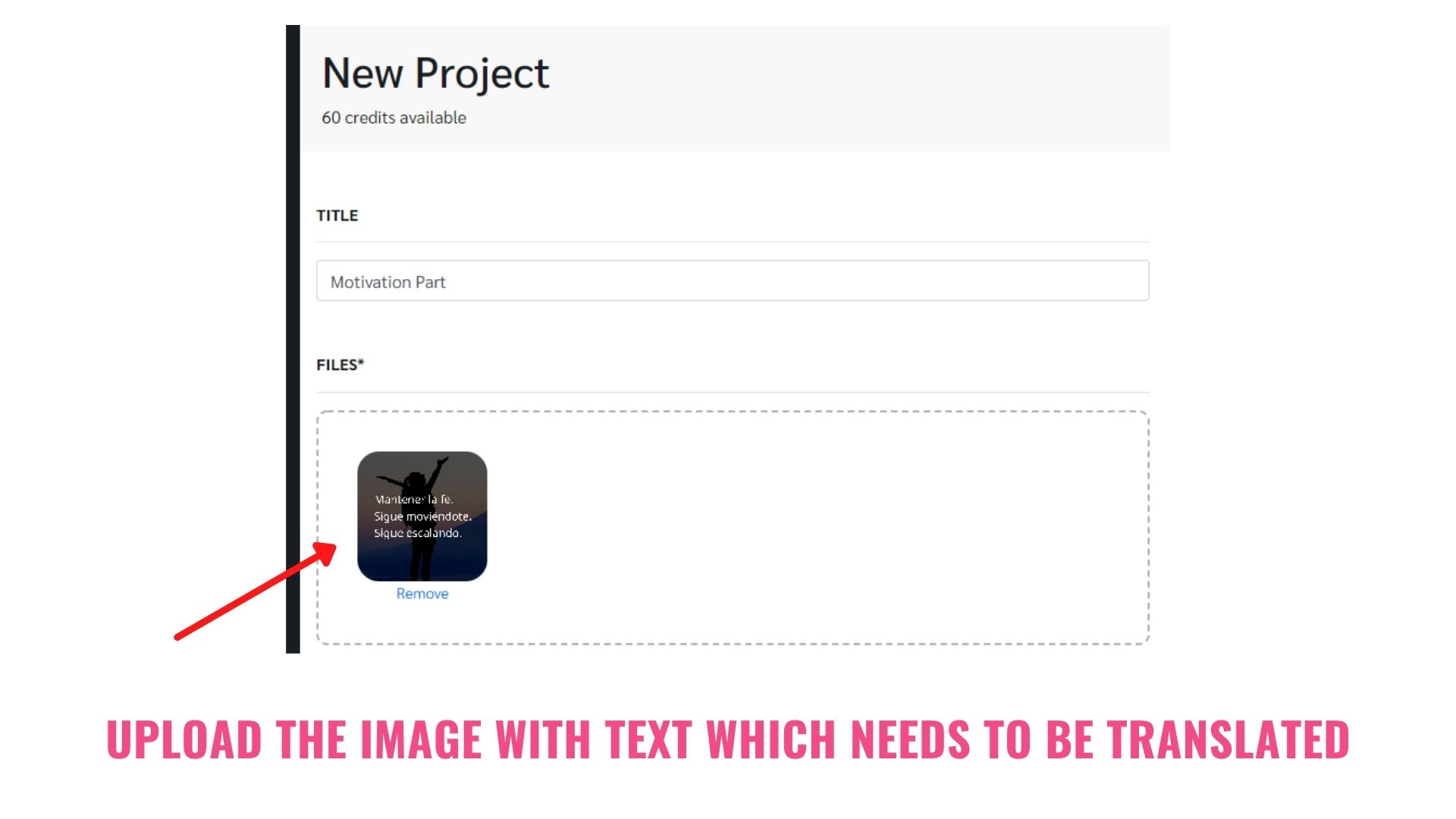
Task: Click the gray header banner right side
Action: (x=986, y=88)
